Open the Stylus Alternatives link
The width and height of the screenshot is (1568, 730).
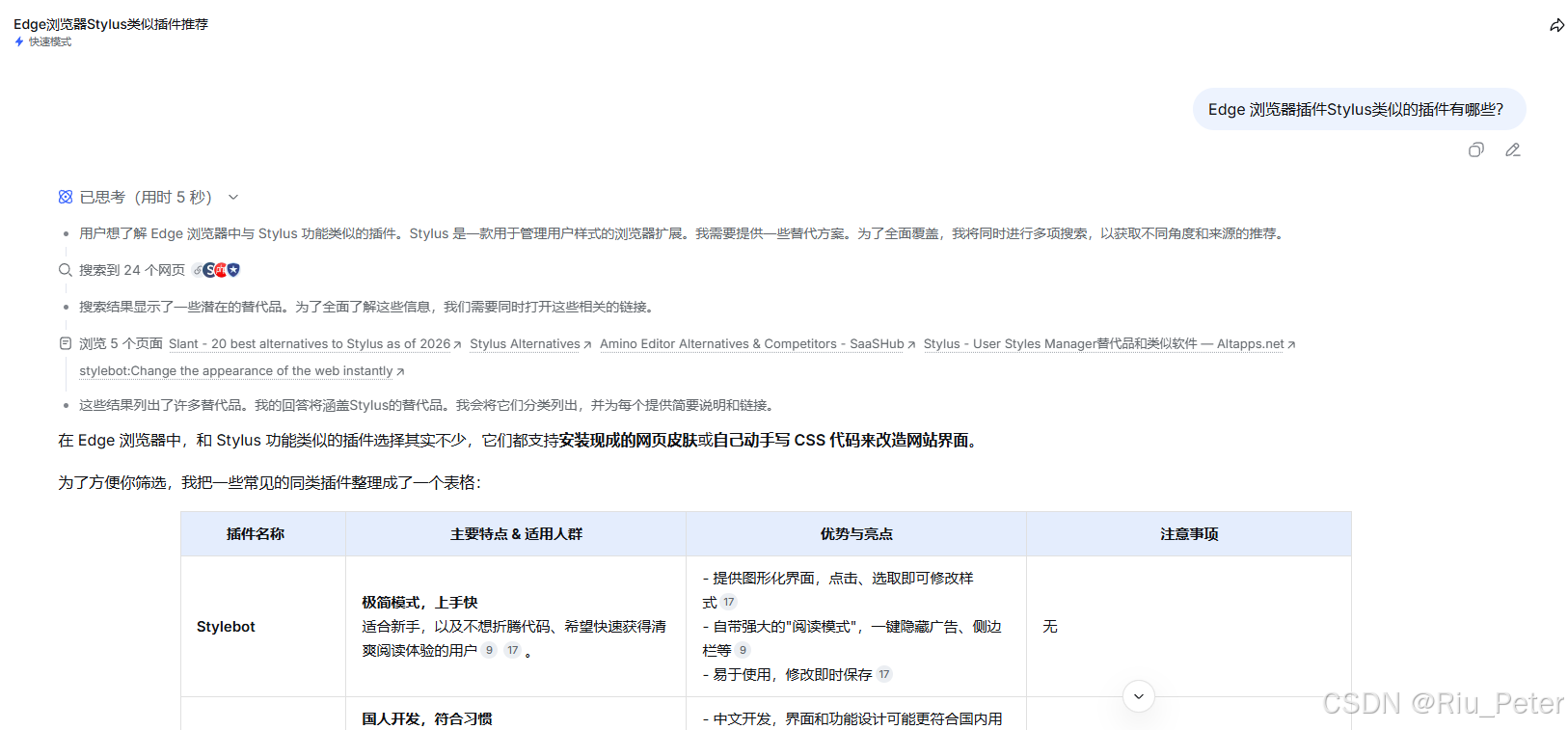click(x=530, y=343)
